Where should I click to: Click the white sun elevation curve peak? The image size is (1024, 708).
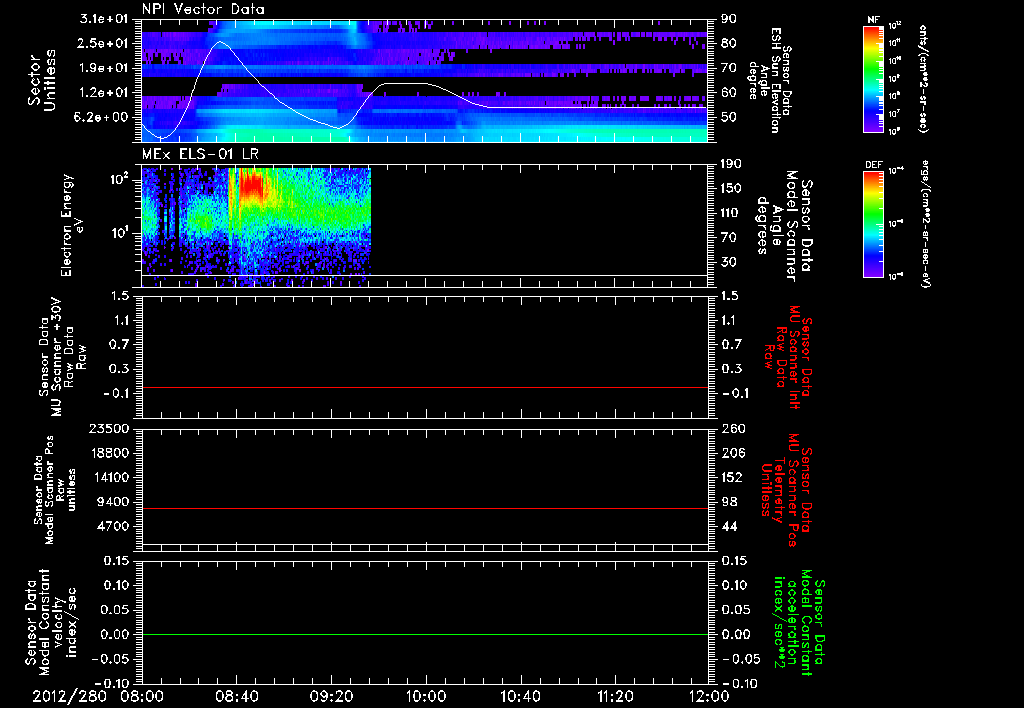[x=220, y=42]
